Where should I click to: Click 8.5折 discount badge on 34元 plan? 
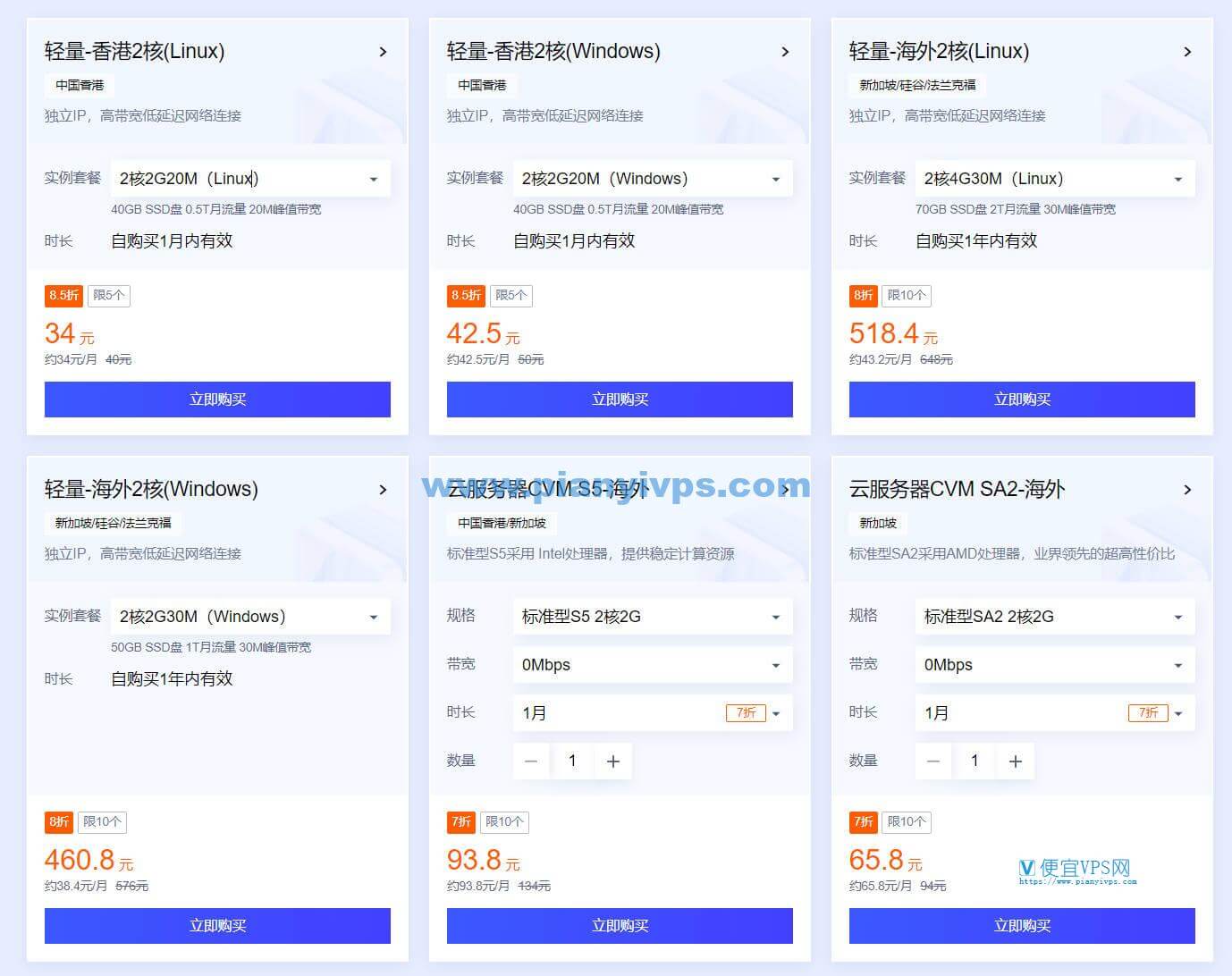pos(64,296)
